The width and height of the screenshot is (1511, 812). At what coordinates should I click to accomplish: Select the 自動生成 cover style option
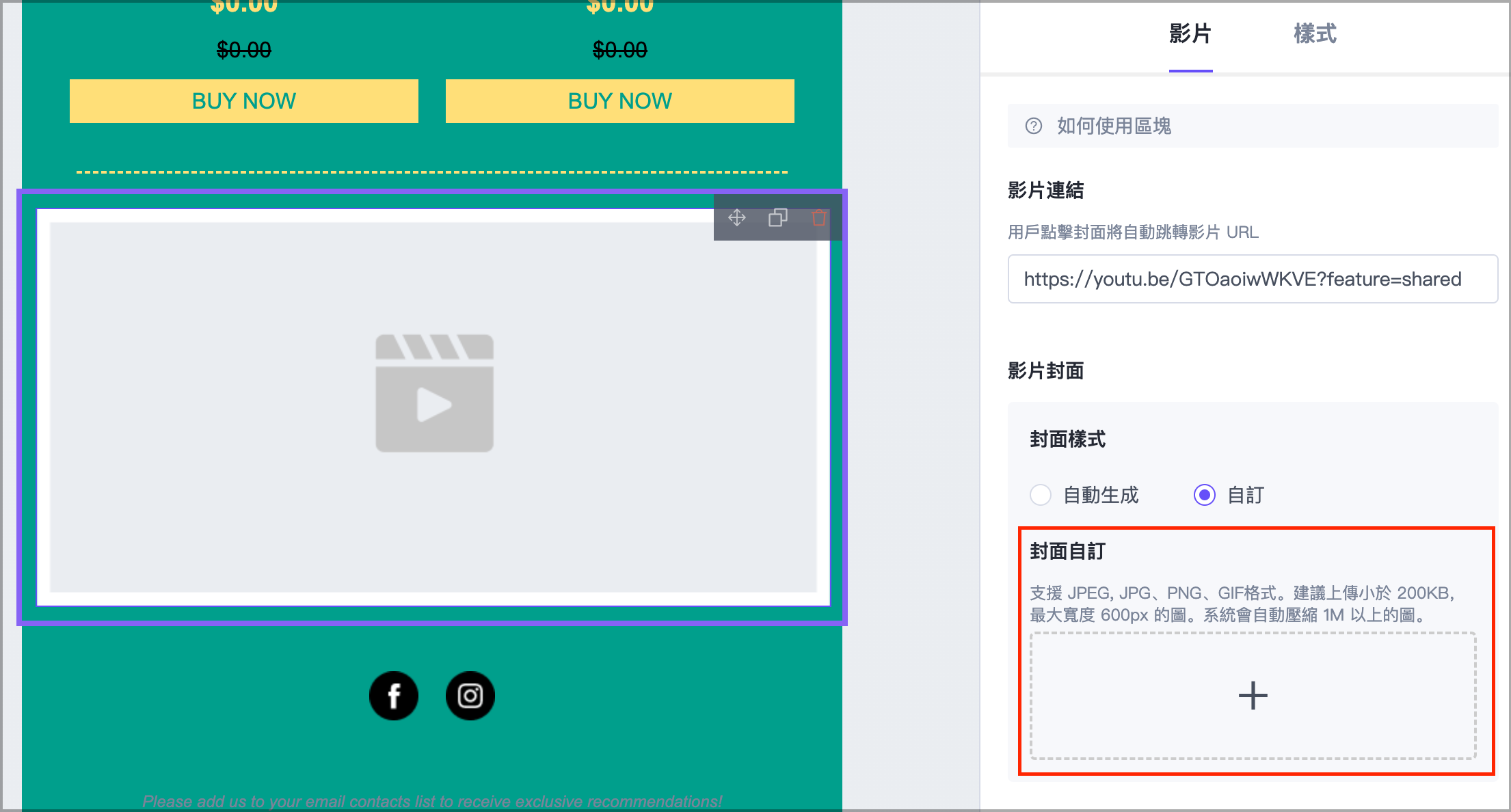[1040, 495]
